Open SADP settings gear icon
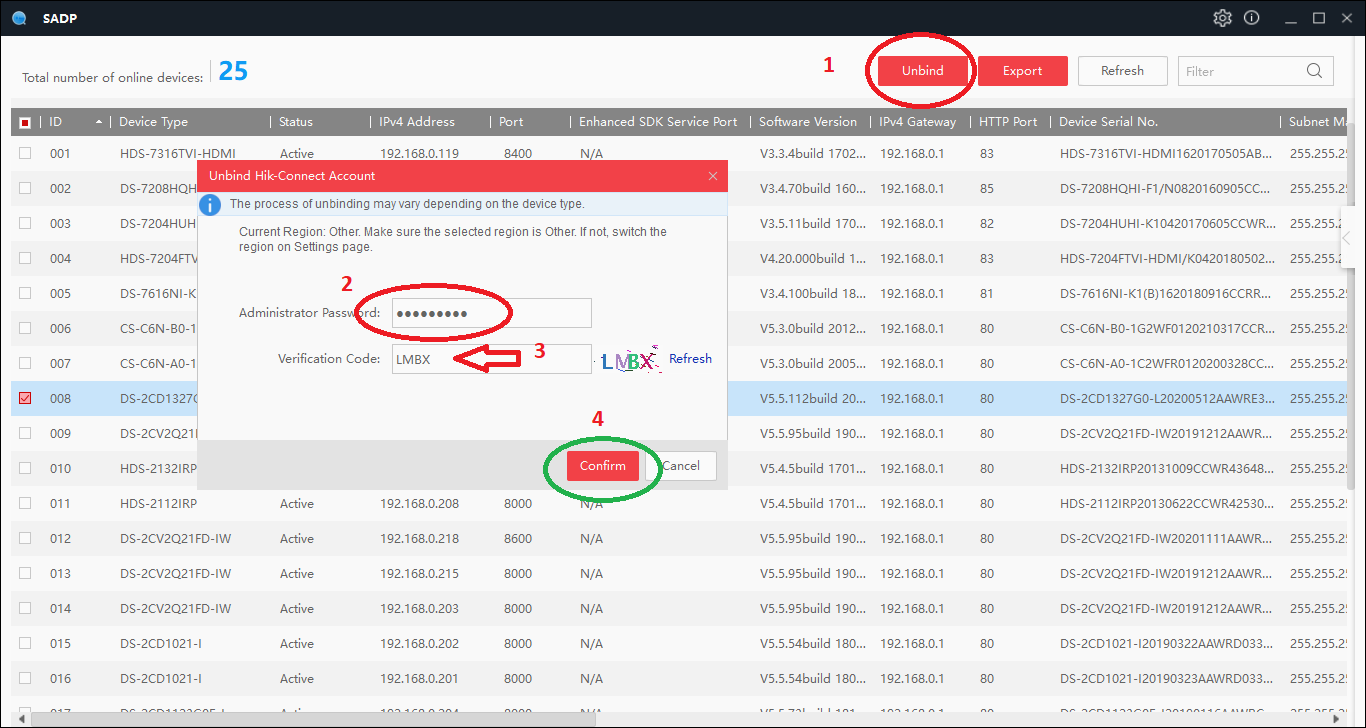The height and width of the screenshot is (728, 1366). [1222, 18]
